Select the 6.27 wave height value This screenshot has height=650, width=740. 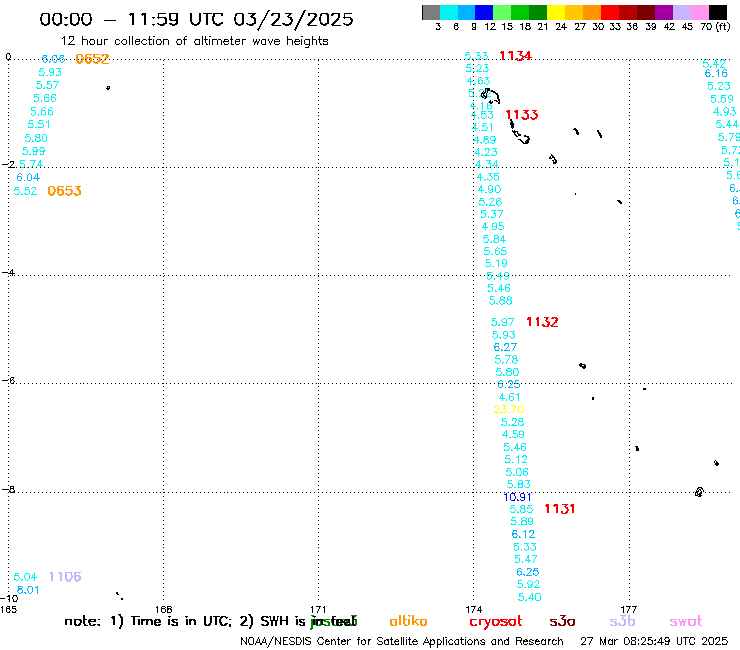505,347
